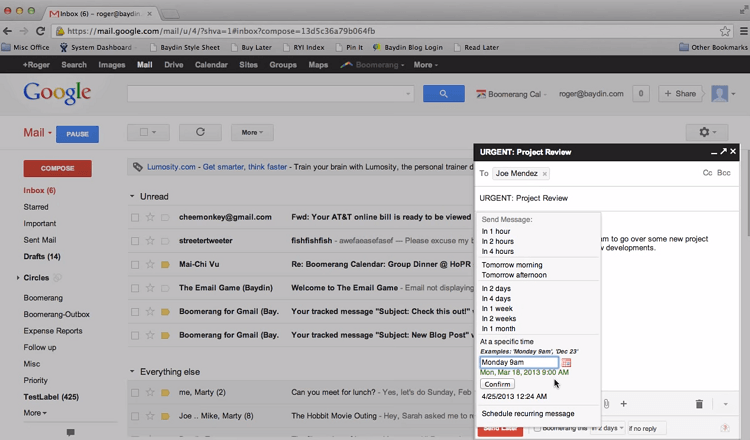
Task: Collapse the Unread section
Action: point(132,197)
